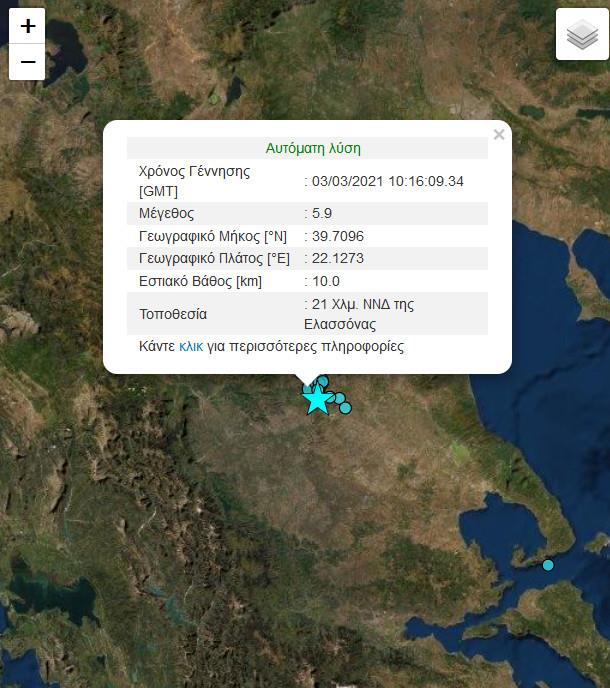Open the map layers selector

click(x=582, y=35)
